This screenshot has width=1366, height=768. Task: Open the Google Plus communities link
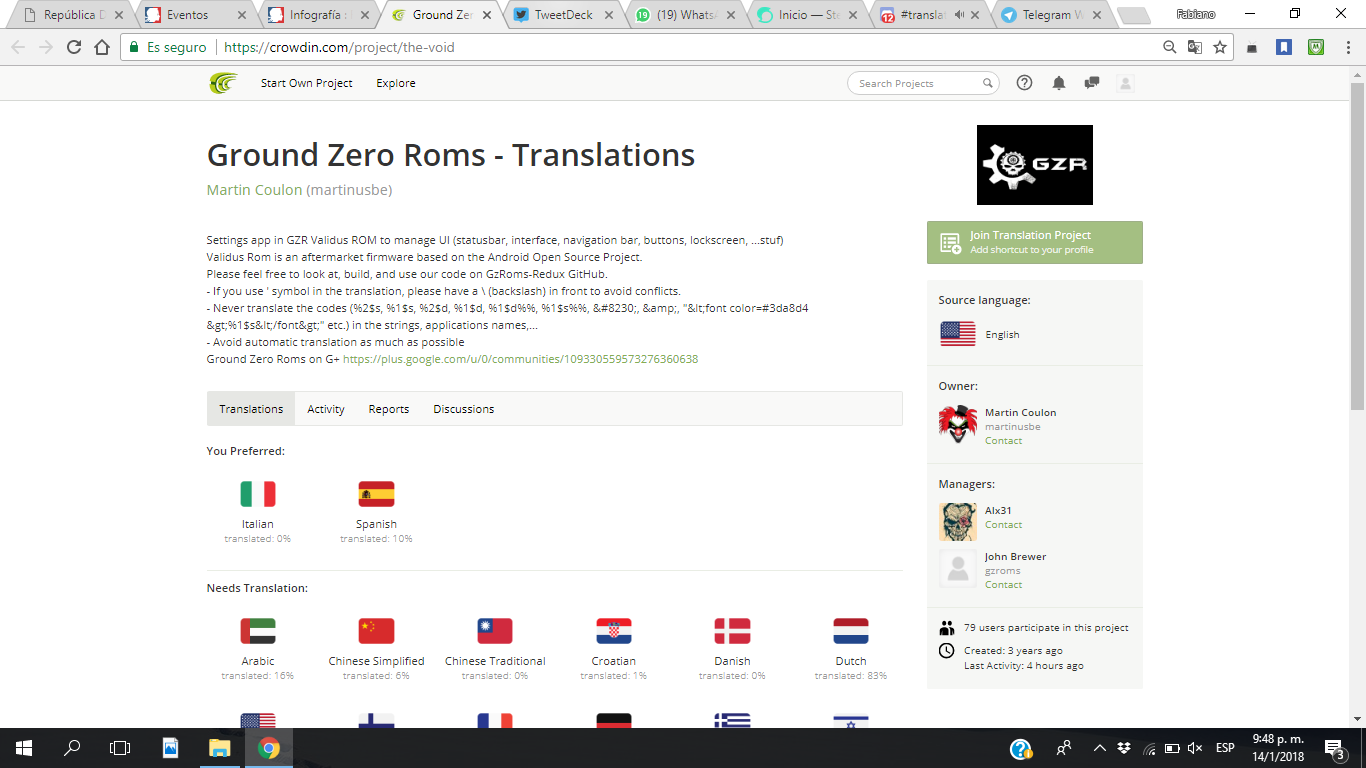[520, 359]
